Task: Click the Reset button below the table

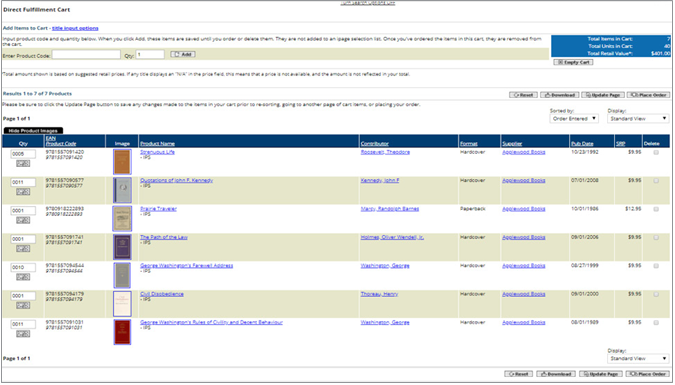Action: point(519,374)
